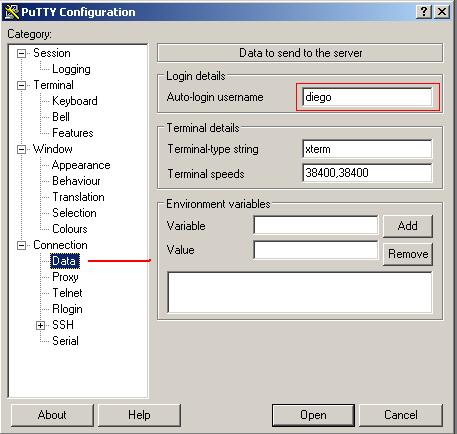Open the Serial category
The width and height of the screenshot is (457, 434).
click(x=65, y=341)
